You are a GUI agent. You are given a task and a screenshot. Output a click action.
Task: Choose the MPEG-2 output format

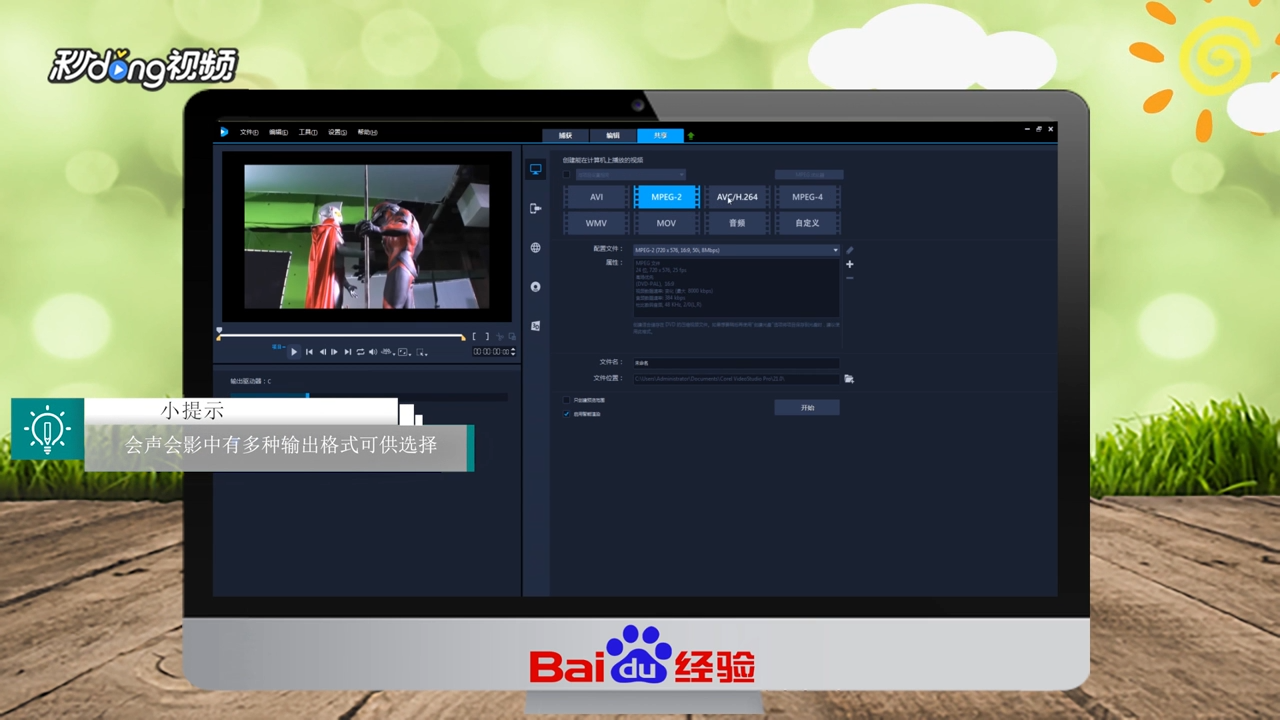[x=666, y=197]
